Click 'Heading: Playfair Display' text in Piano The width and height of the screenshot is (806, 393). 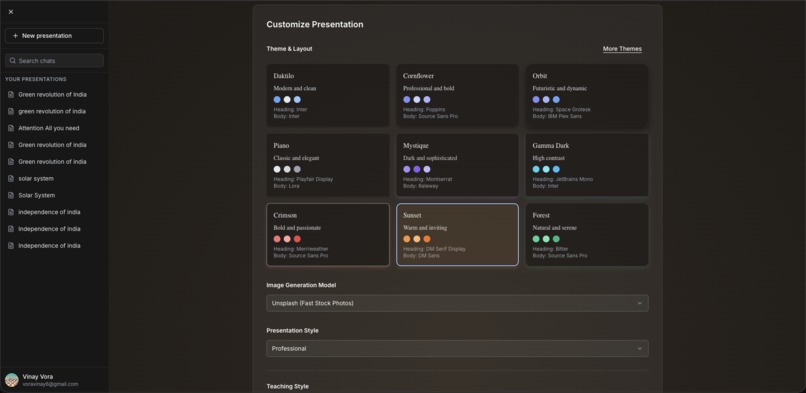303,179
